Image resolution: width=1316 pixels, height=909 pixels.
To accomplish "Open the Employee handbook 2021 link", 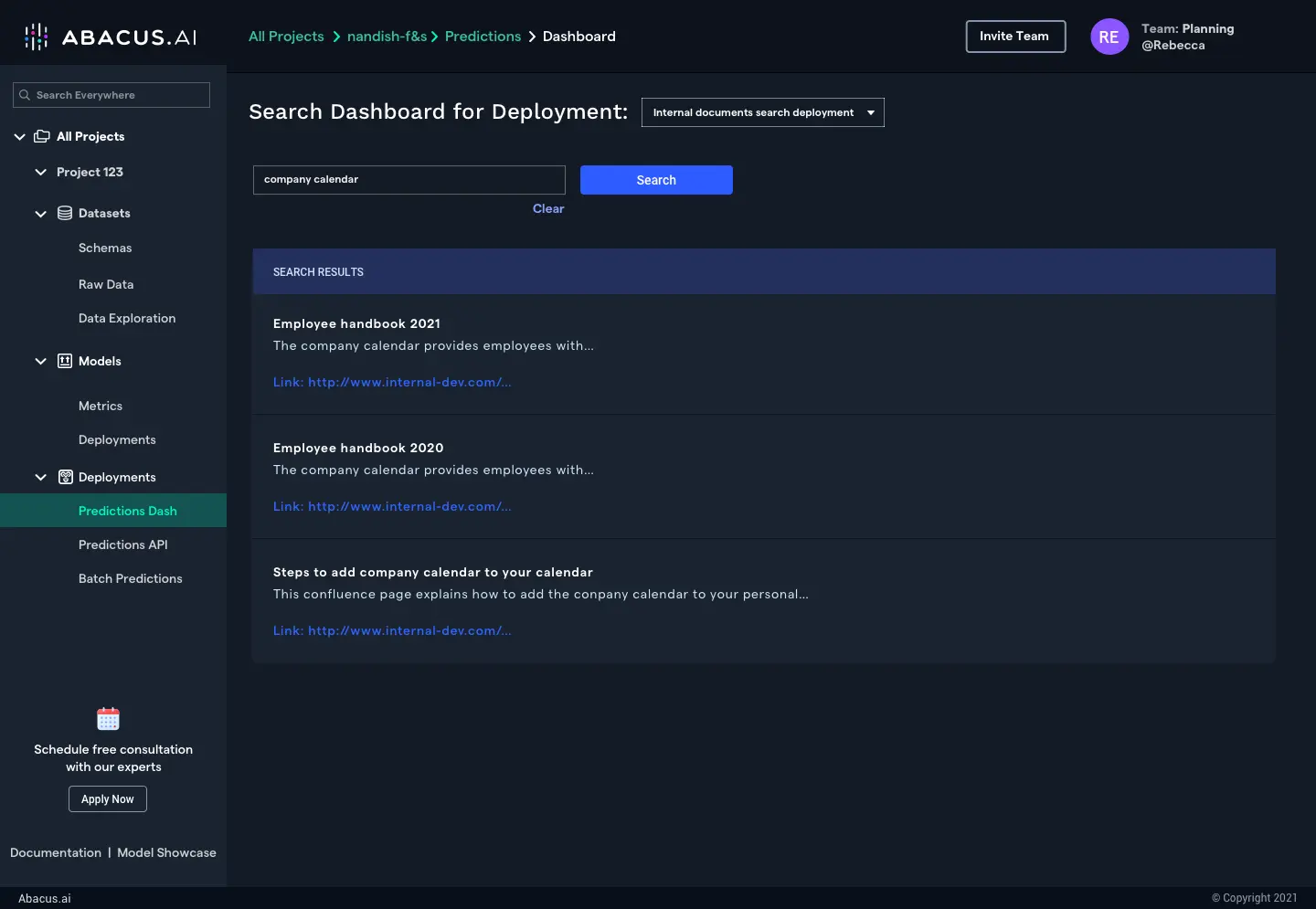I will (391, 382).
